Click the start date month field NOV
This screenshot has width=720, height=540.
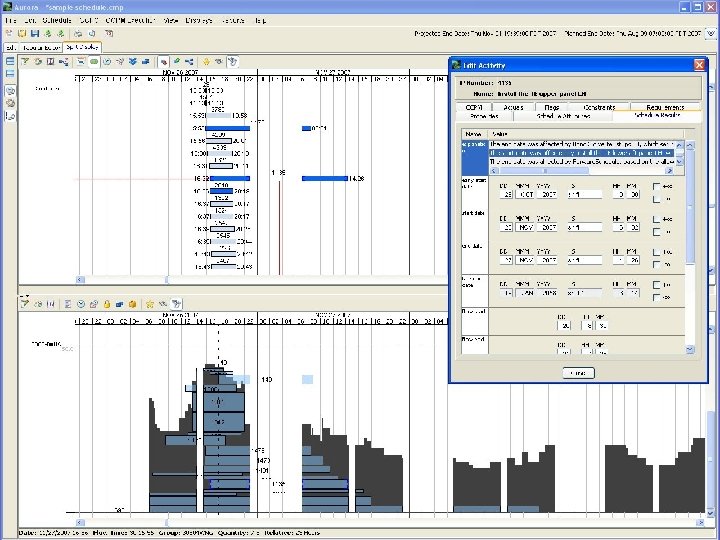pos(524,227)
